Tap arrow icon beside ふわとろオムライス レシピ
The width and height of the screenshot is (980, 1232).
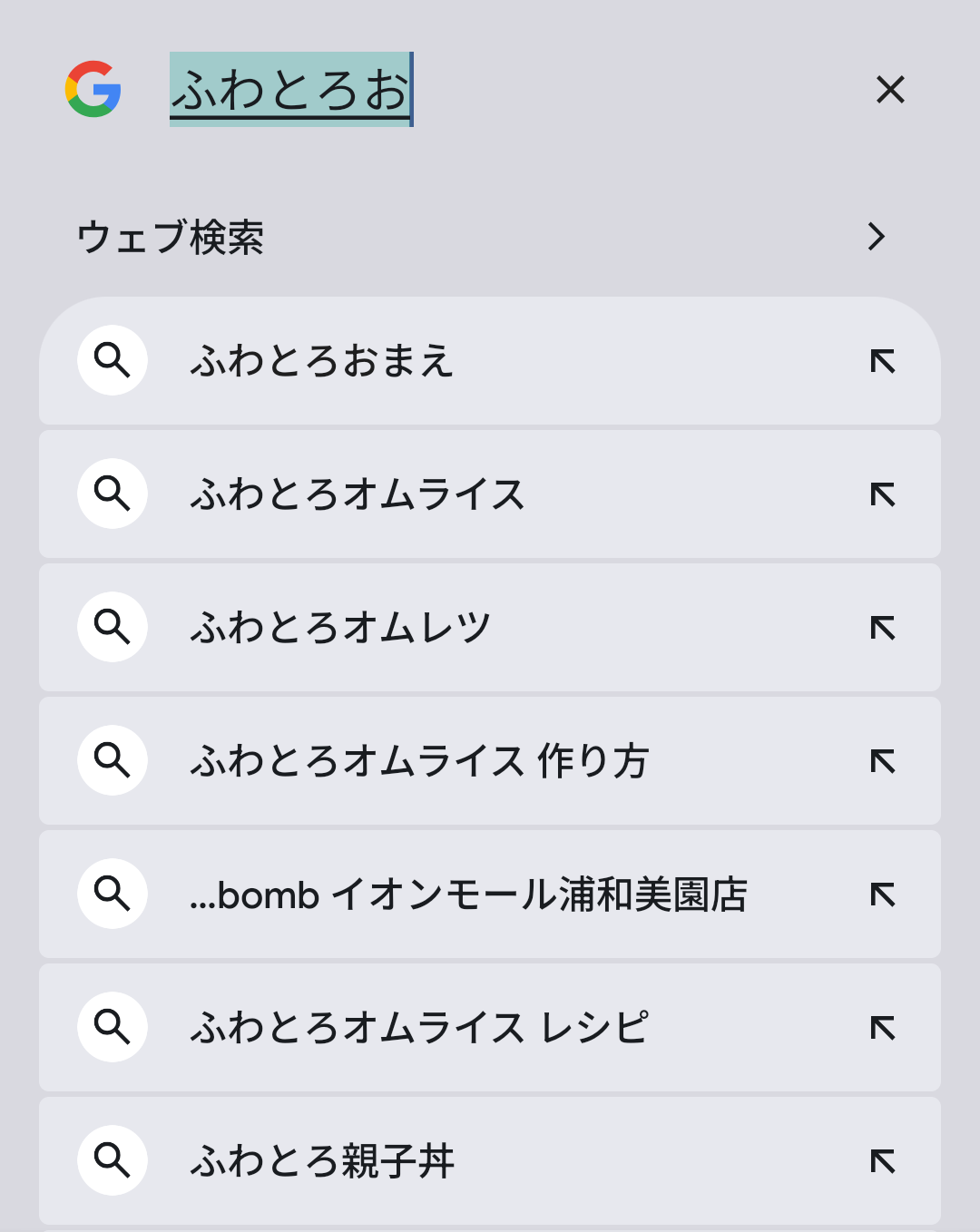[x=883, y=1028]
